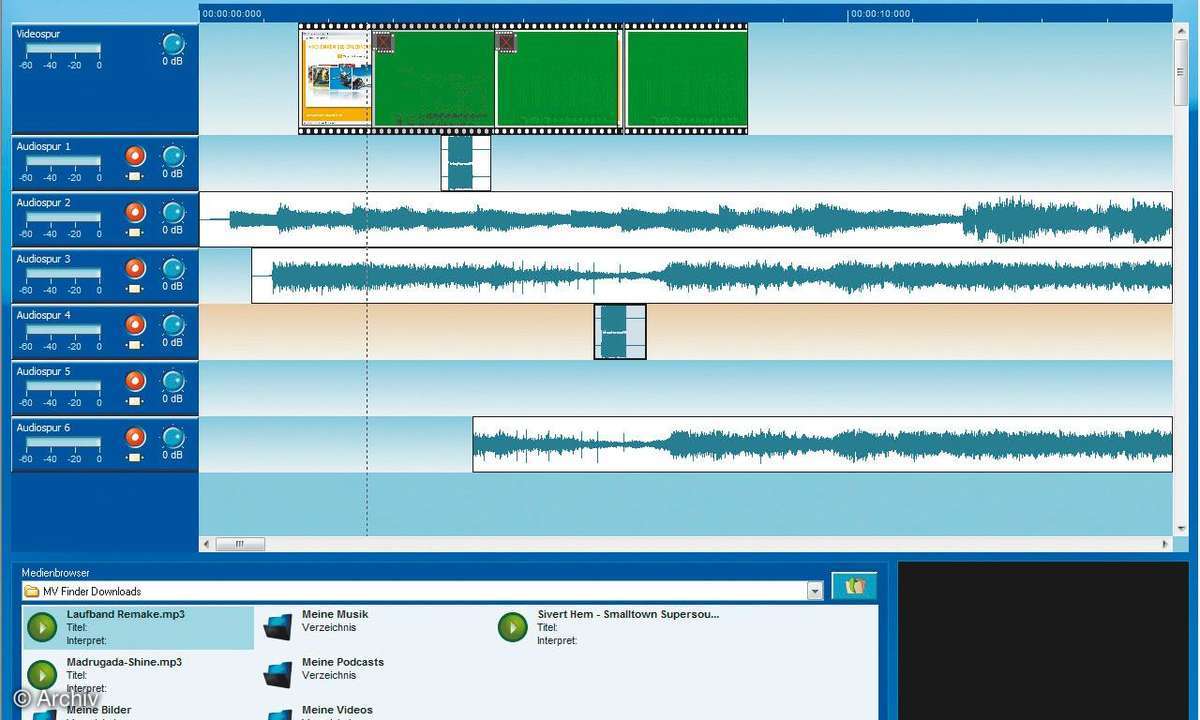
Task: Arm recording on Audiospur 1
Action: tap(136, 156)
